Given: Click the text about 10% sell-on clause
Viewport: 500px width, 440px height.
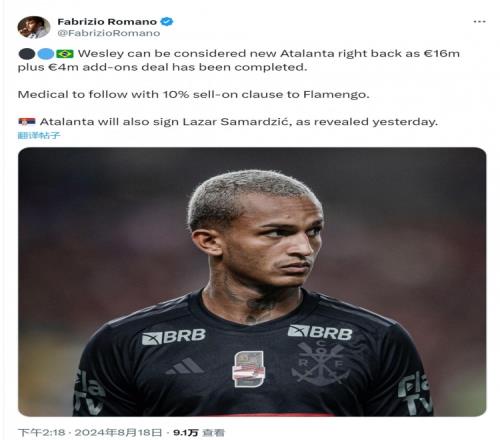Looking at the screenshot, I should (194, 94).
